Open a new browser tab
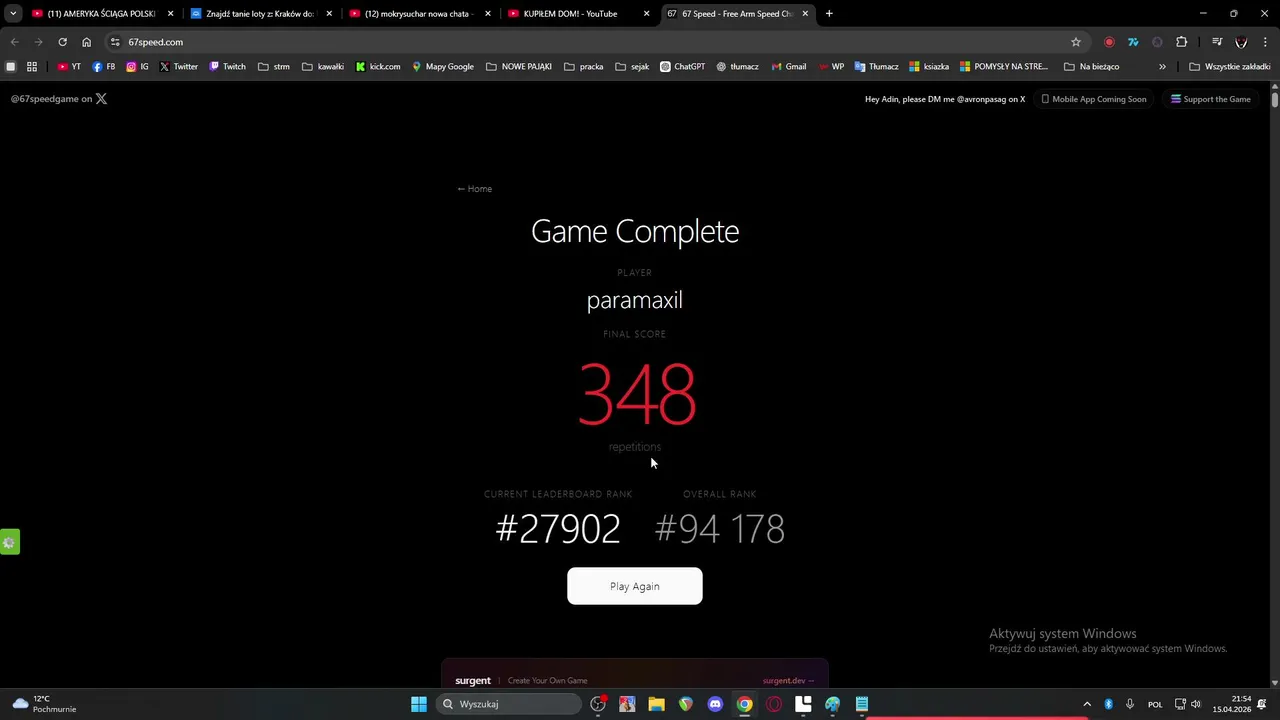 (829, 14)
